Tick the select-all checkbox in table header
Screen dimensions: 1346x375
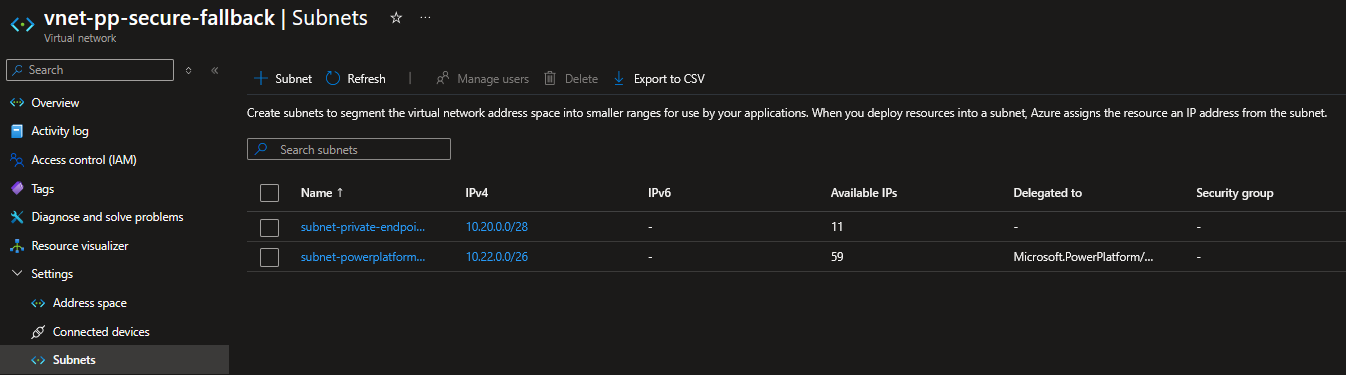tap(269, 193)
